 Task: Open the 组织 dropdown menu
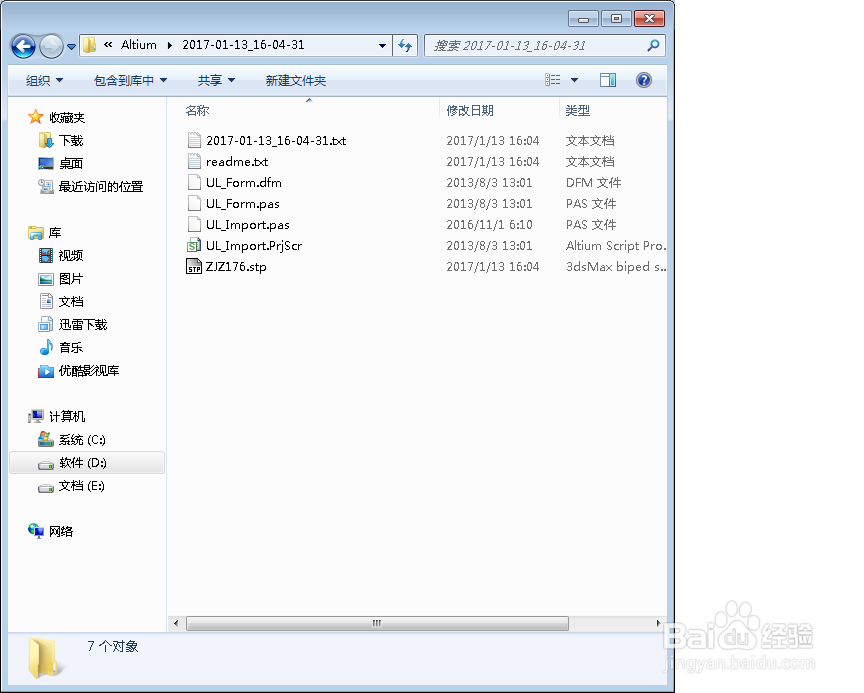coord(43,80)
